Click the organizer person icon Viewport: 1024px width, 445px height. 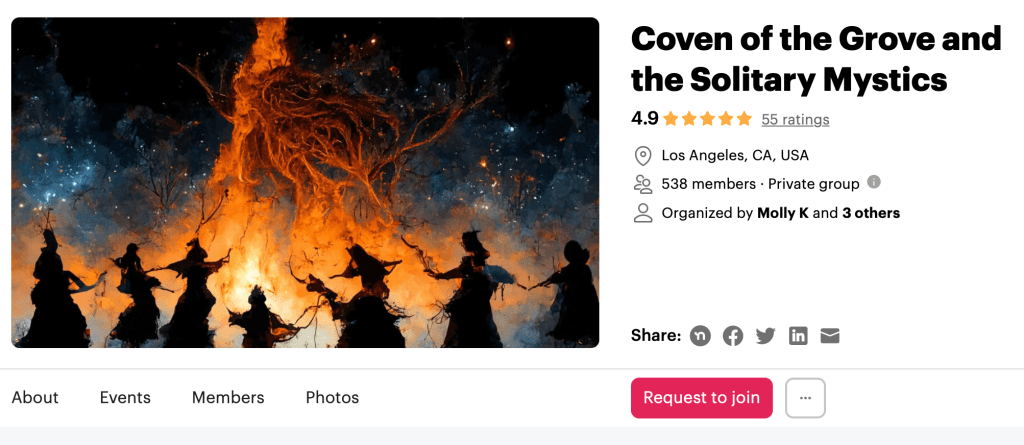click(x=643, y=213)
